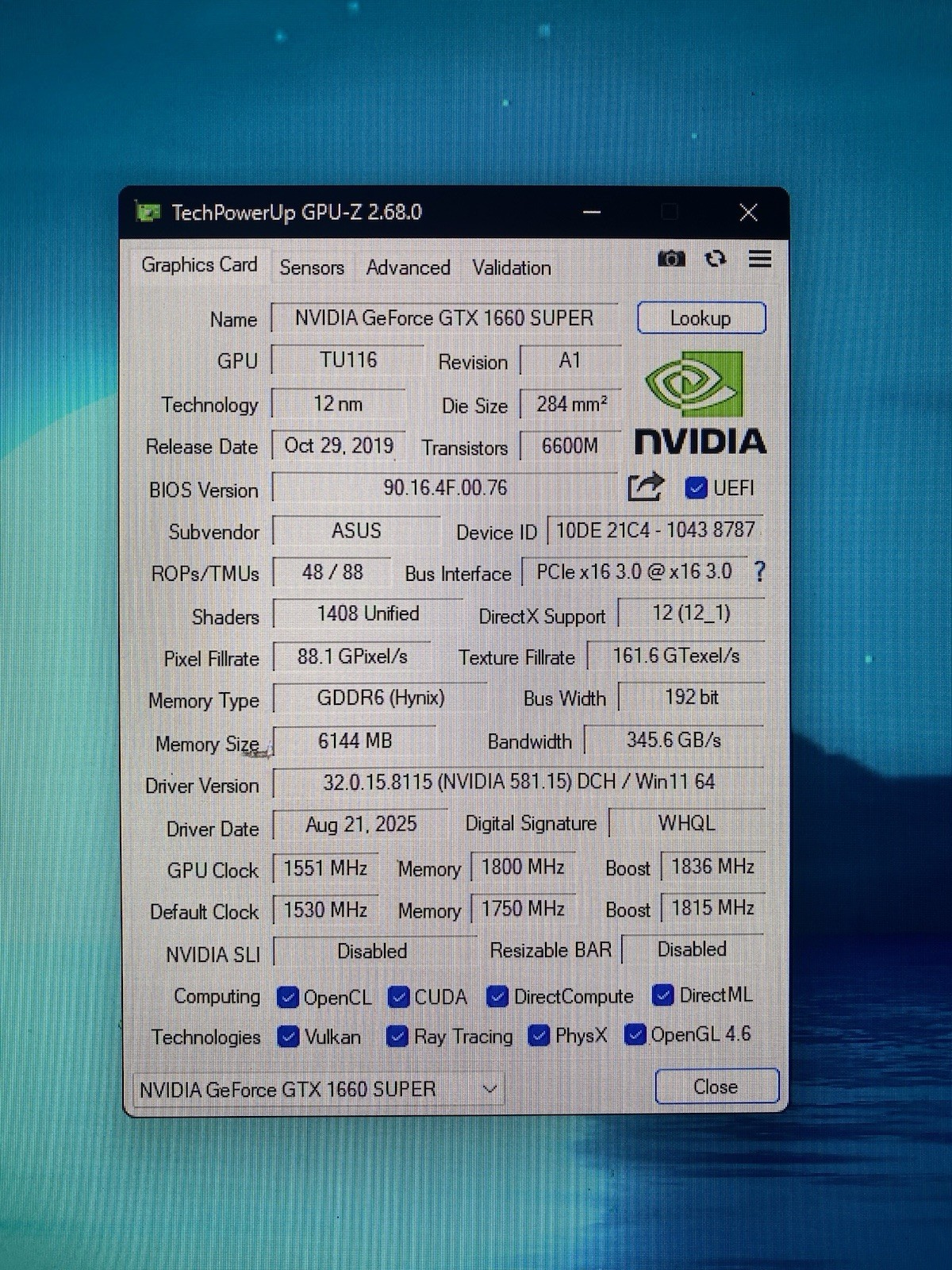Image resolution: width=952 pixels, height=1270 pixels.
Task: Click the Driver Date Aug 21, 2025
Action: pos(361,824)
